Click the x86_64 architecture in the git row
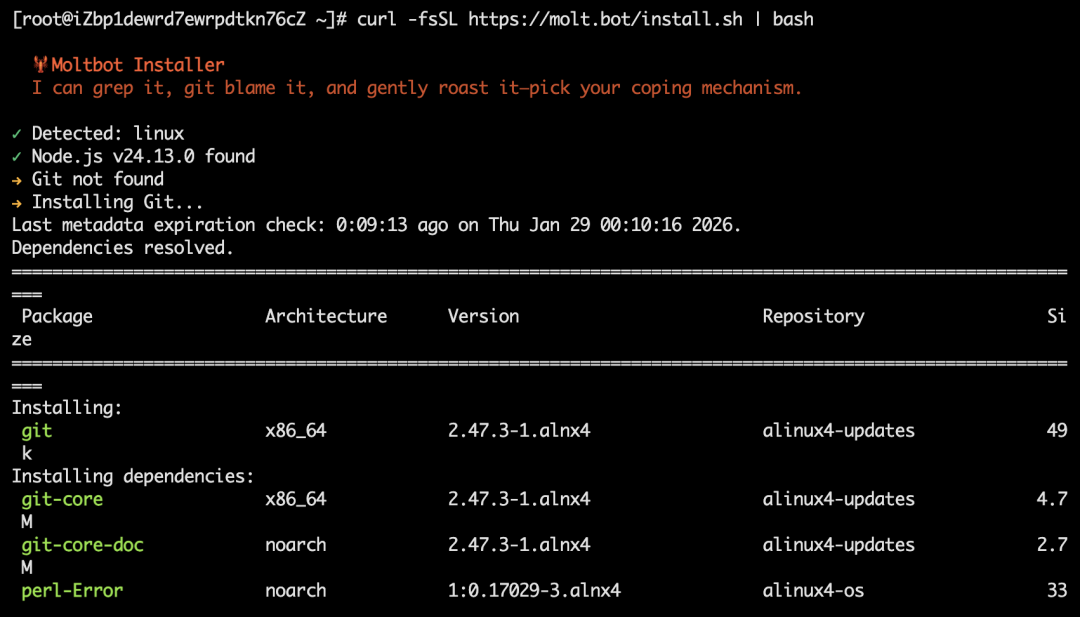Screen dimensions: 1080x617 [295, 431]
